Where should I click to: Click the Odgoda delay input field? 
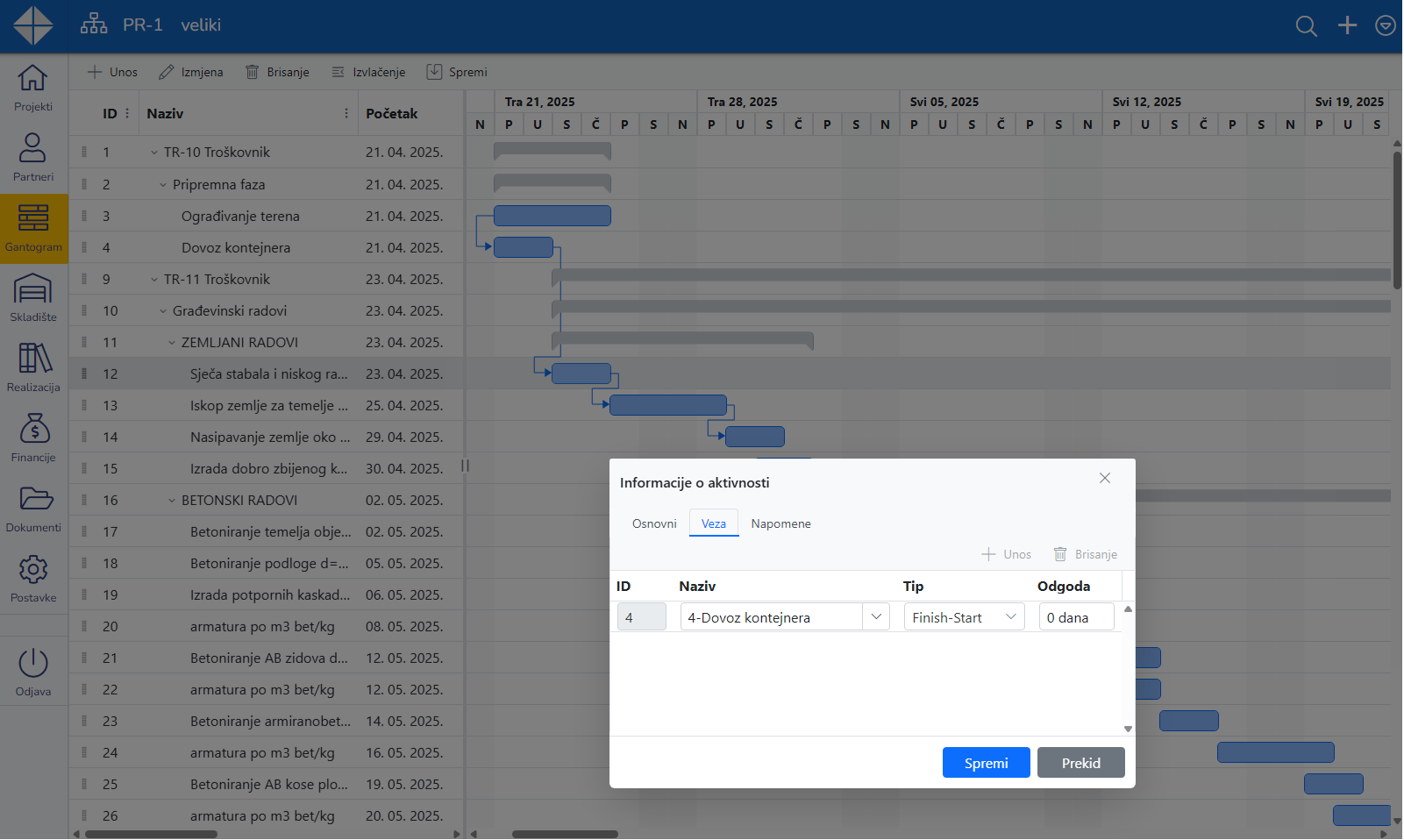[x=1076, y=617]
